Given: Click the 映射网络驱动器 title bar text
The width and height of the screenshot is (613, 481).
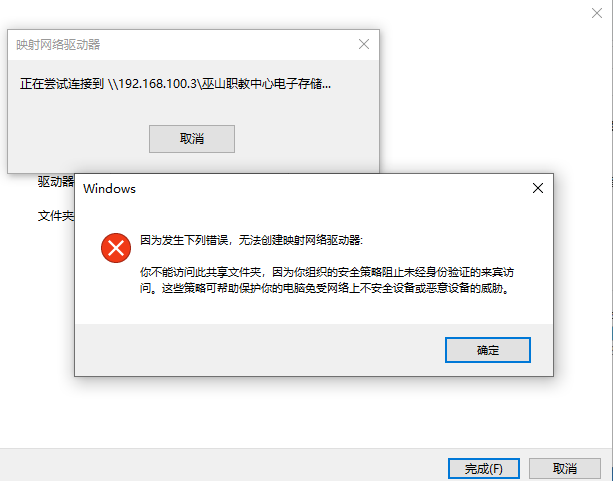Looking at the screenshot, I should point(58,45).
